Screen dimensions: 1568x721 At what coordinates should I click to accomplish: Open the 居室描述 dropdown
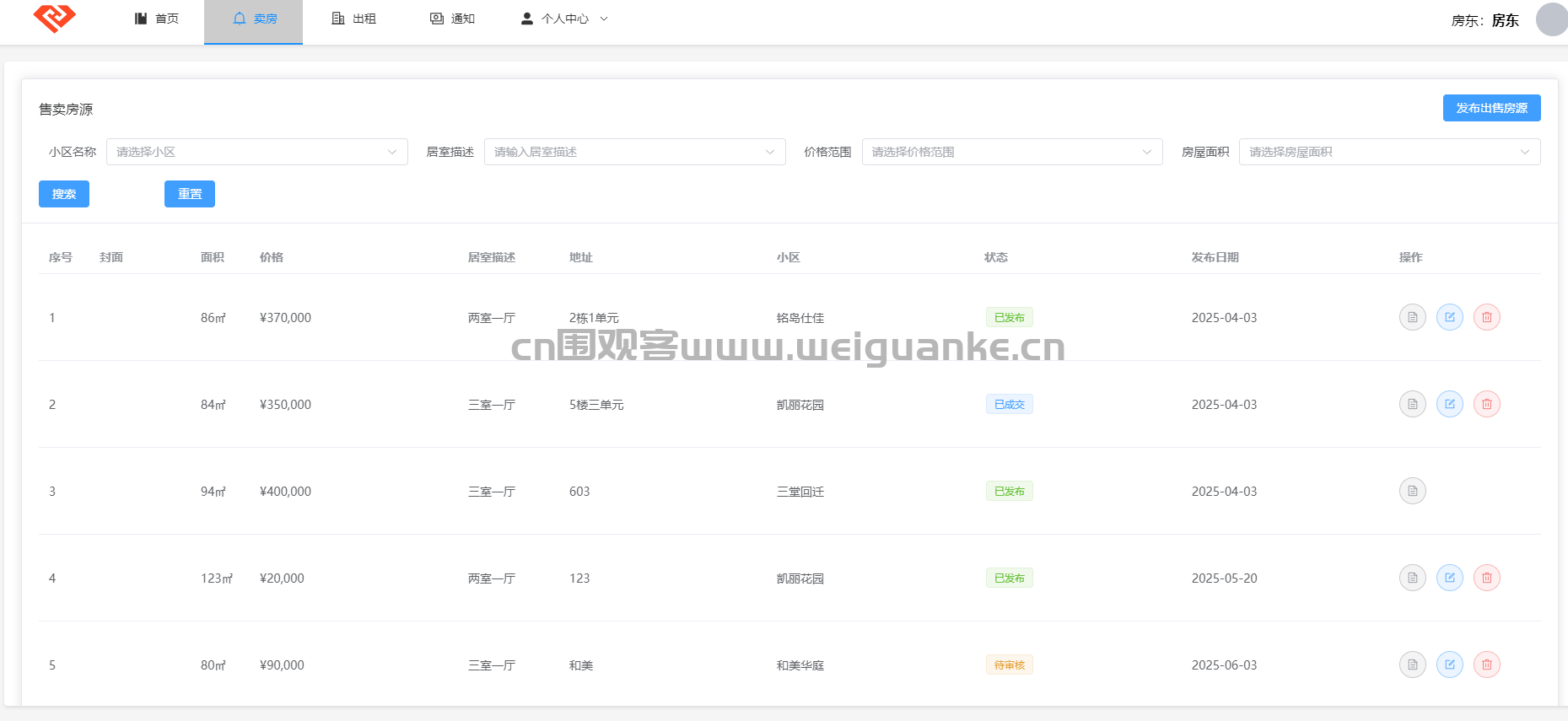point(635,152)
